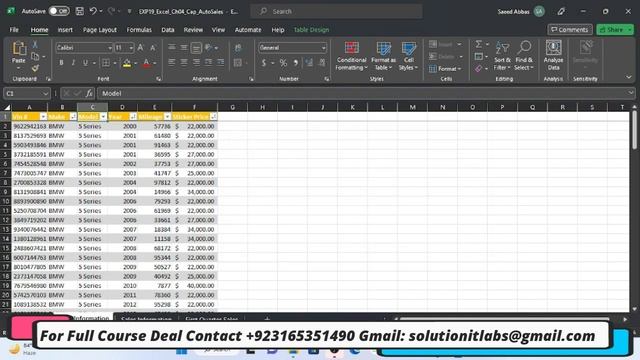Open the File menu
The width and height of the screenshot is (640, 360).
(14, 30)
